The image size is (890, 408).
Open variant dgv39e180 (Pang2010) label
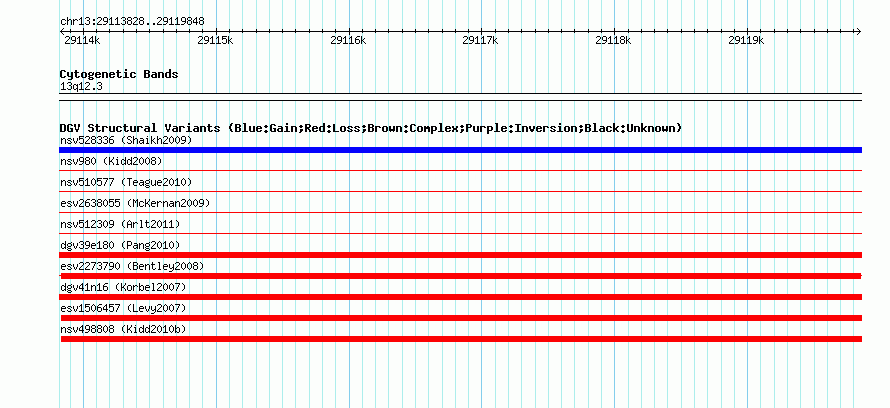coord(120,245)
